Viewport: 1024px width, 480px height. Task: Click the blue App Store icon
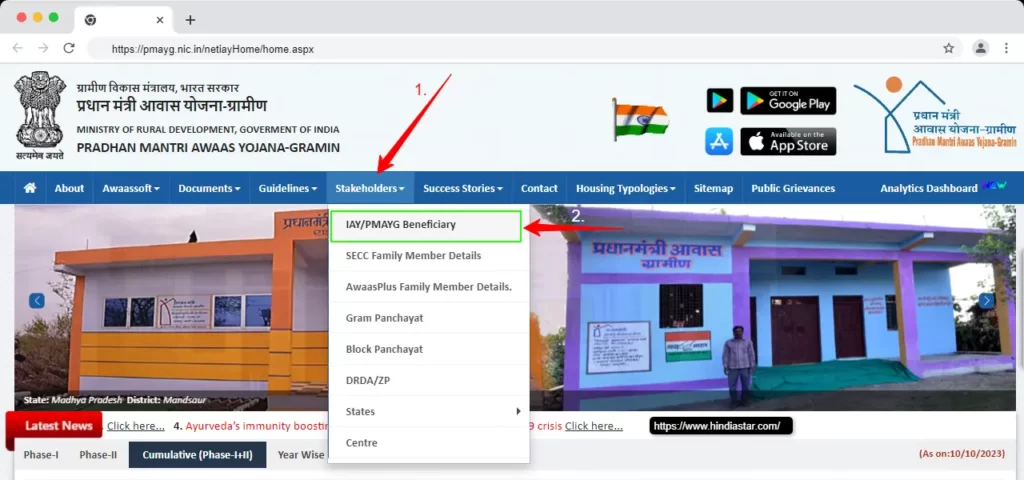[719, 141]
